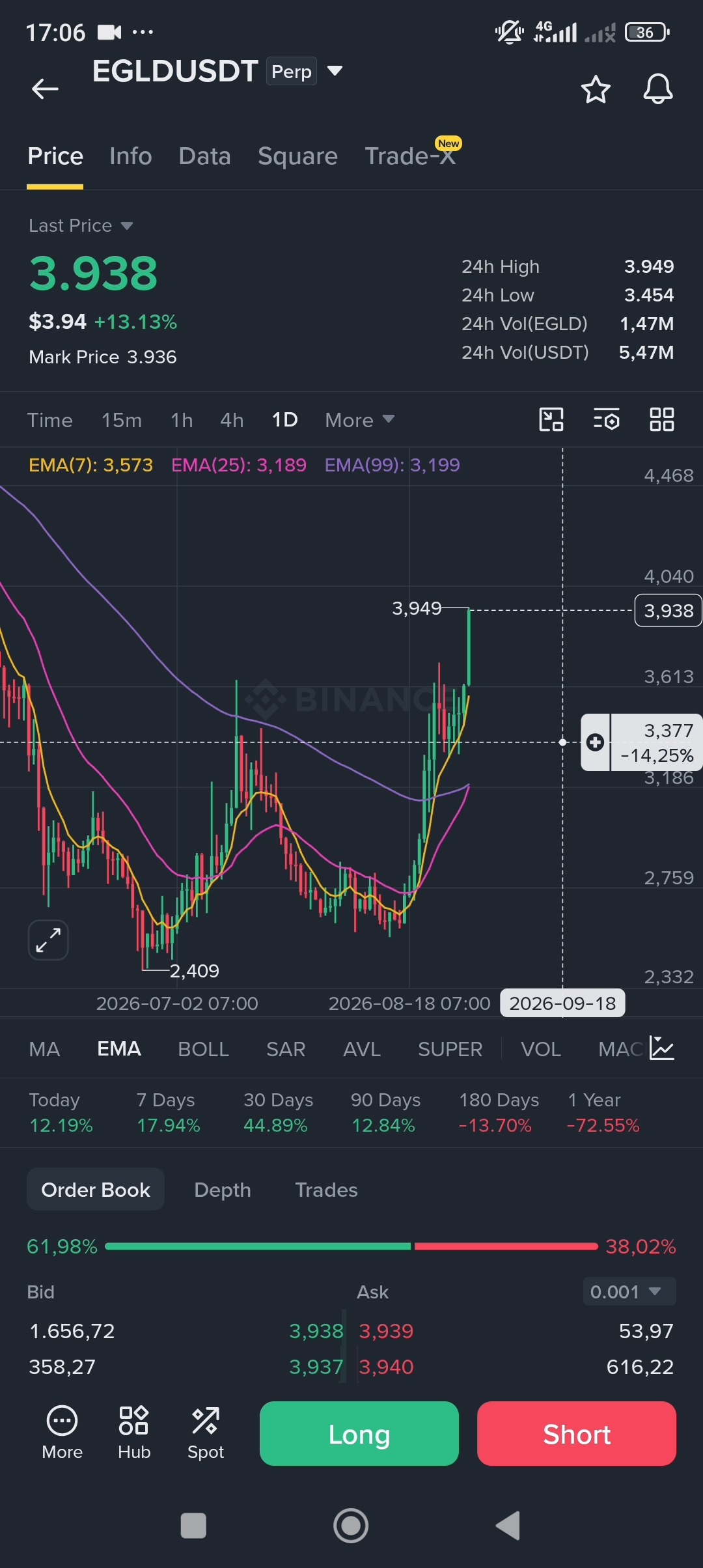703x1568 pixels.
Task: Tap the Mark Price 3.936 text
Action: coord(103,357)
